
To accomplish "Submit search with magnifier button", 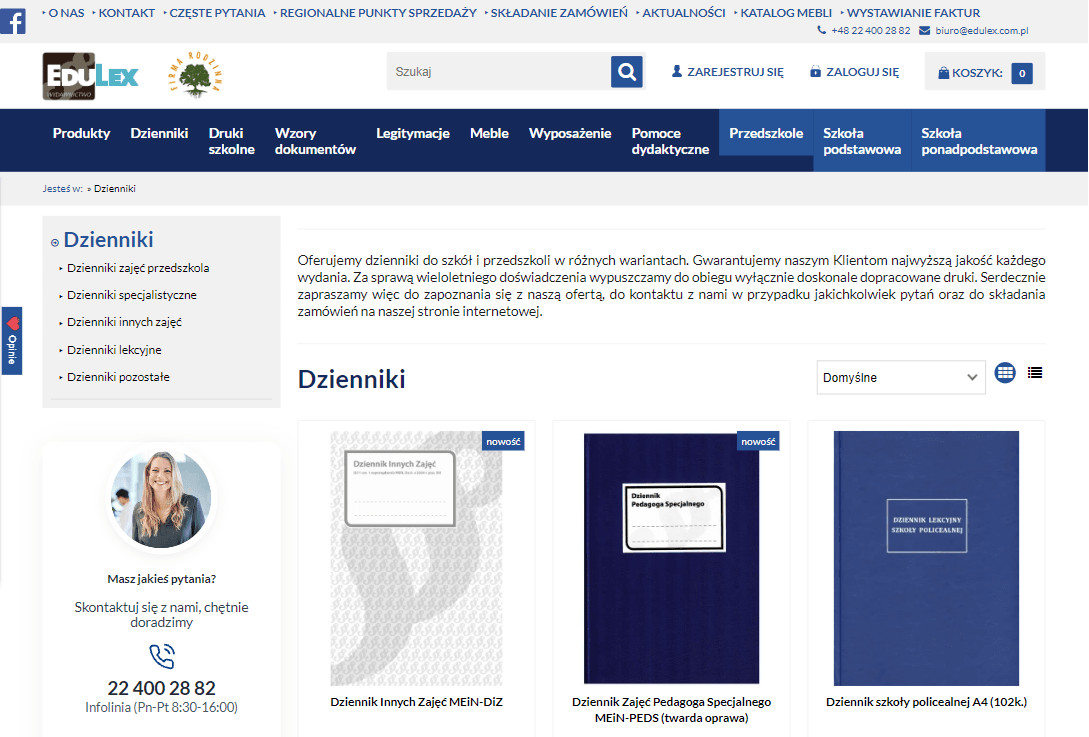I will pos(626,72).
